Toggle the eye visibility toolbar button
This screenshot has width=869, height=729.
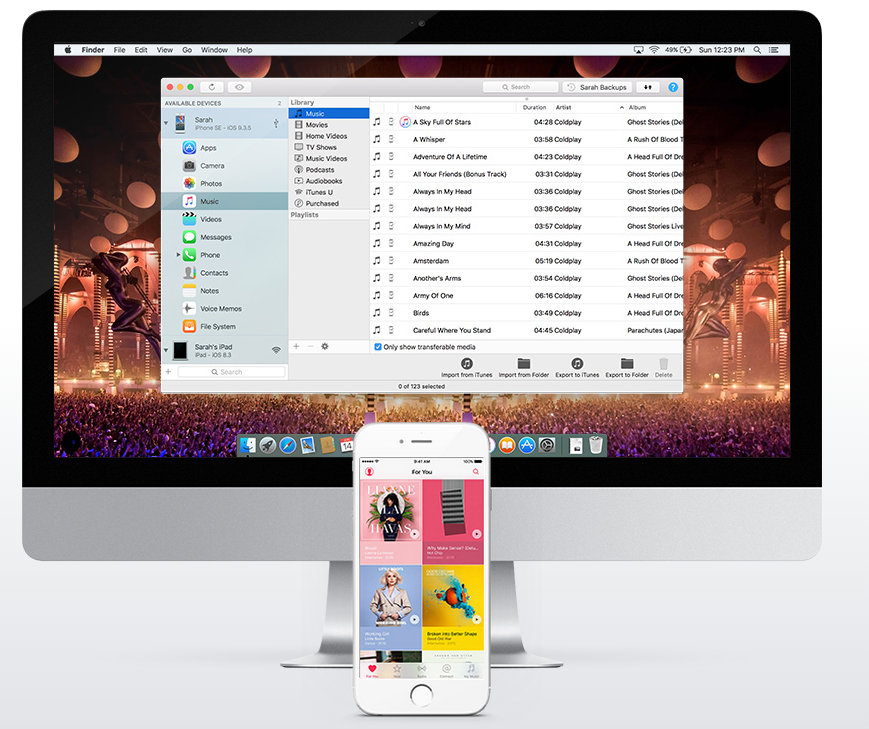(x=239, y=87)
